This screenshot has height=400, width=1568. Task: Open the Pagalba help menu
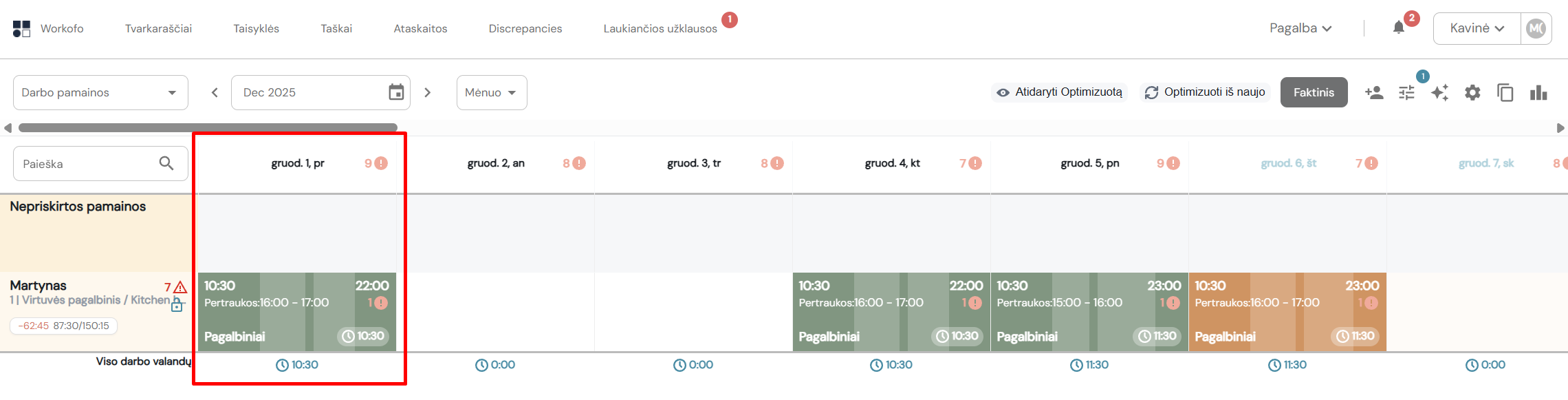(1300, 28)
